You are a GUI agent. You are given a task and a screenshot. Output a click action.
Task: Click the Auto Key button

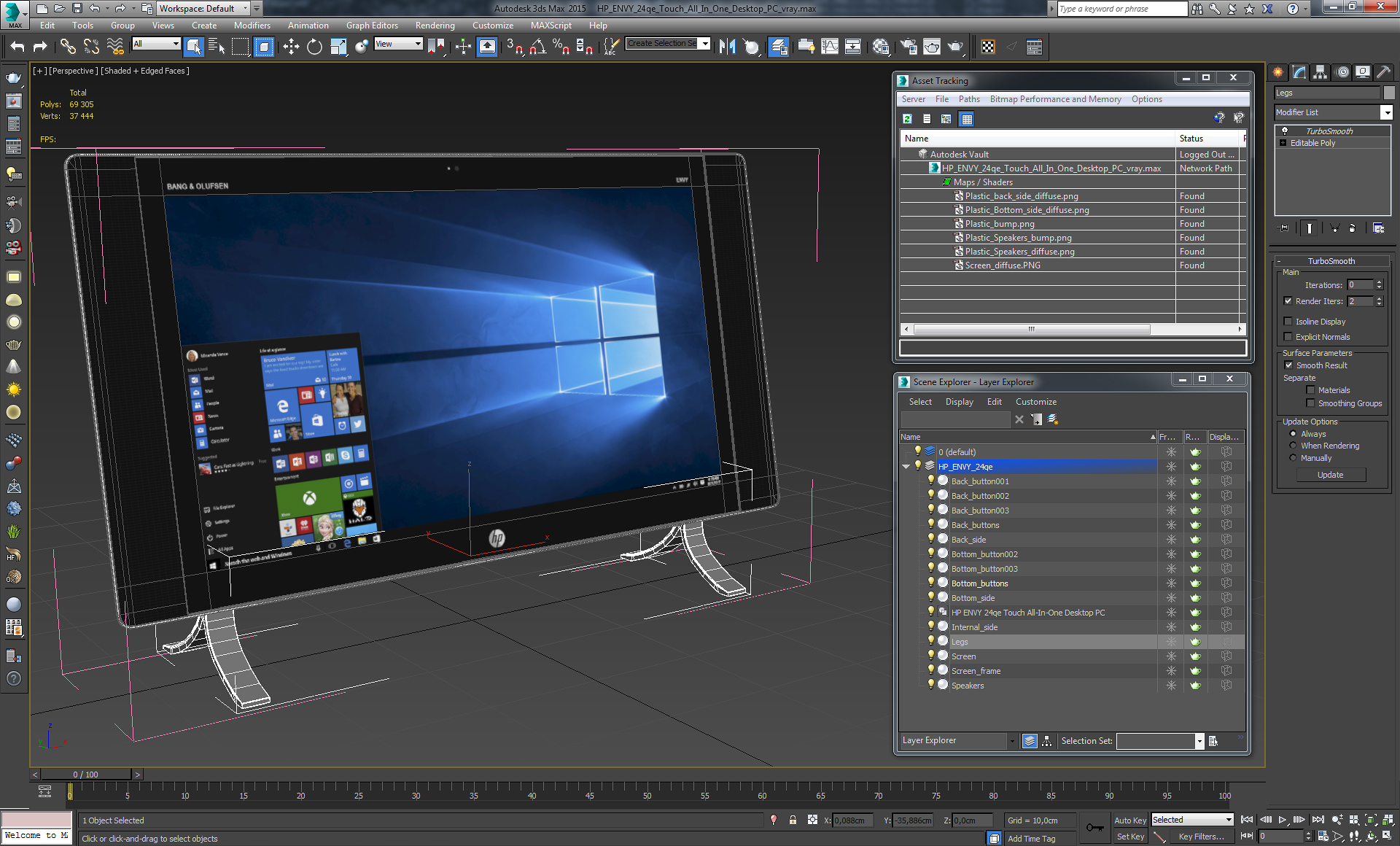[1129, 820]
